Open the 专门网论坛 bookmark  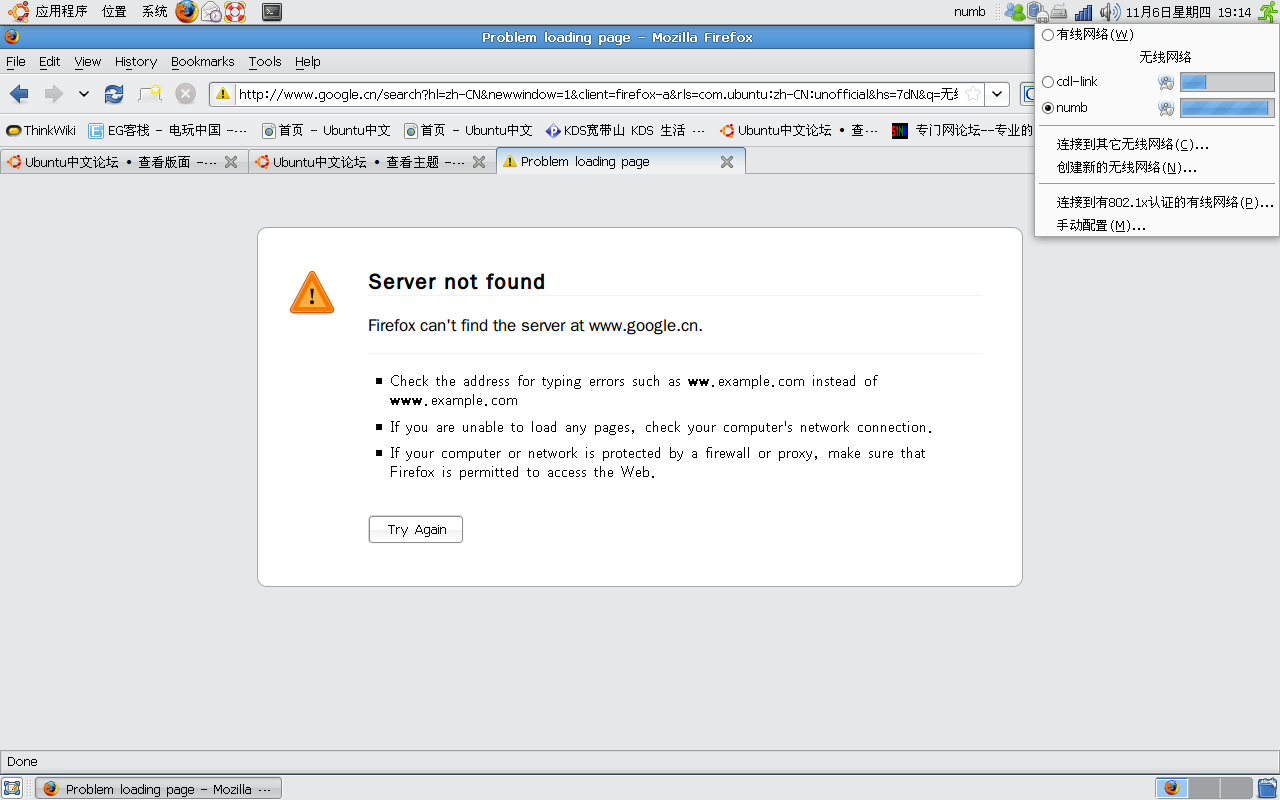point(962,130)
